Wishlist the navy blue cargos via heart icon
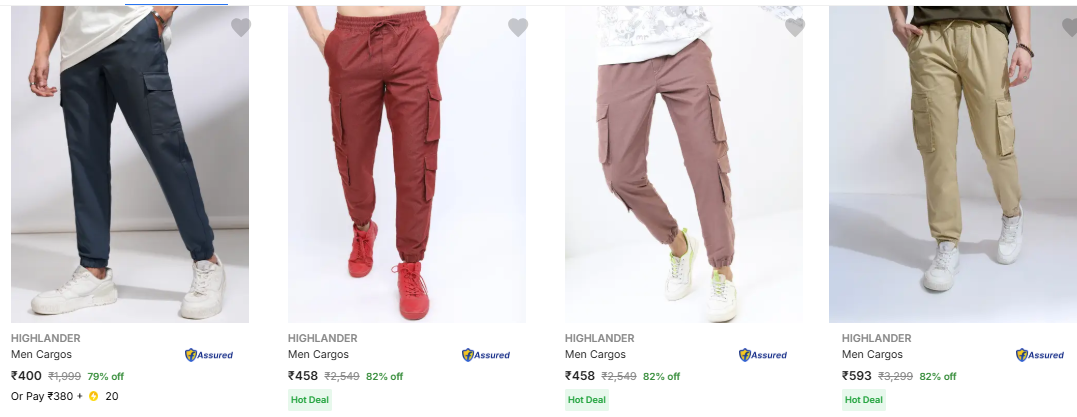The height and width of the screenshot is (417, 1077). point(240,27)
